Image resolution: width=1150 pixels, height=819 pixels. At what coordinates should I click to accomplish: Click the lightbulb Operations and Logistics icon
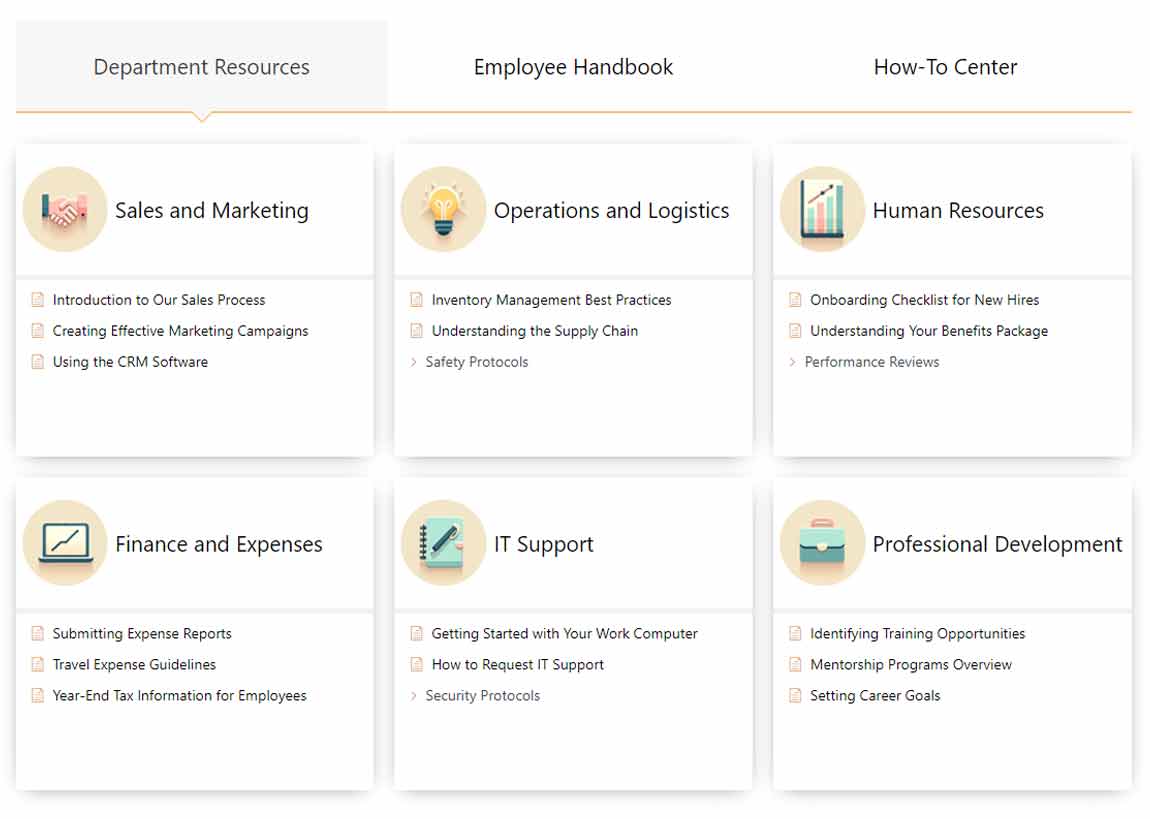coord(444,210)
